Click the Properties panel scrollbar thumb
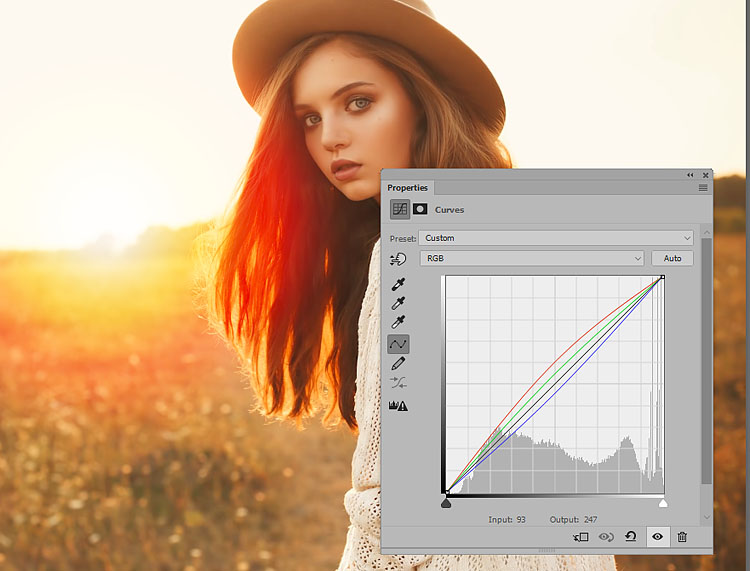The width and height of the screenshot is (750, 571). click(x=706, y=361)
